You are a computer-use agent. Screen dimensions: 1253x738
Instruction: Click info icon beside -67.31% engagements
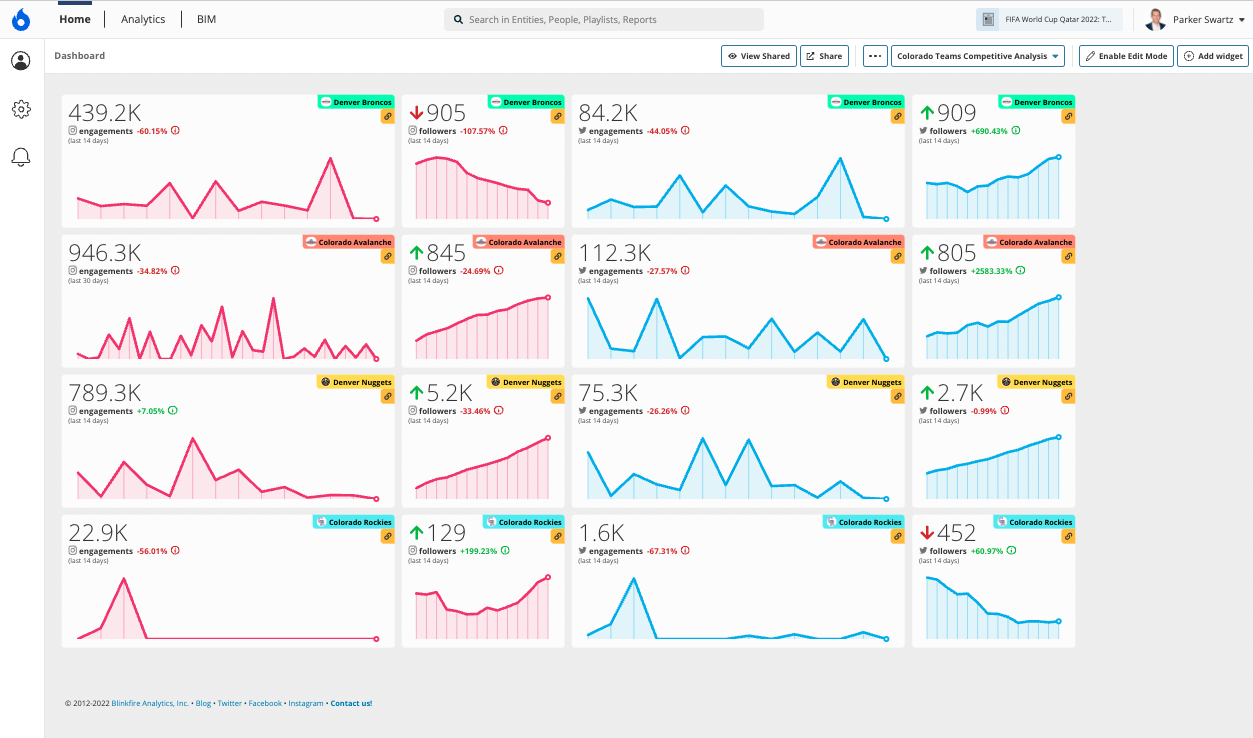click(x=686, y=551)
